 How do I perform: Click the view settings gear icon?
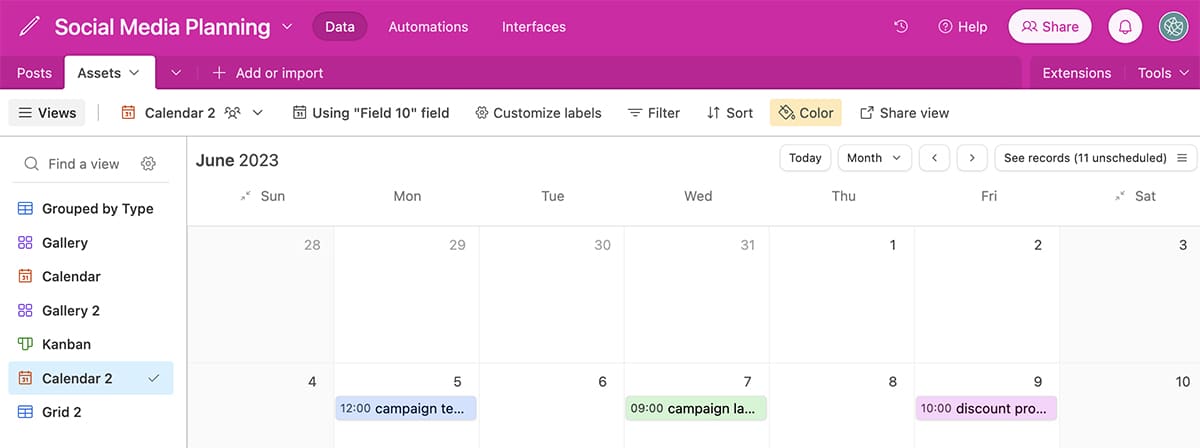148,164
